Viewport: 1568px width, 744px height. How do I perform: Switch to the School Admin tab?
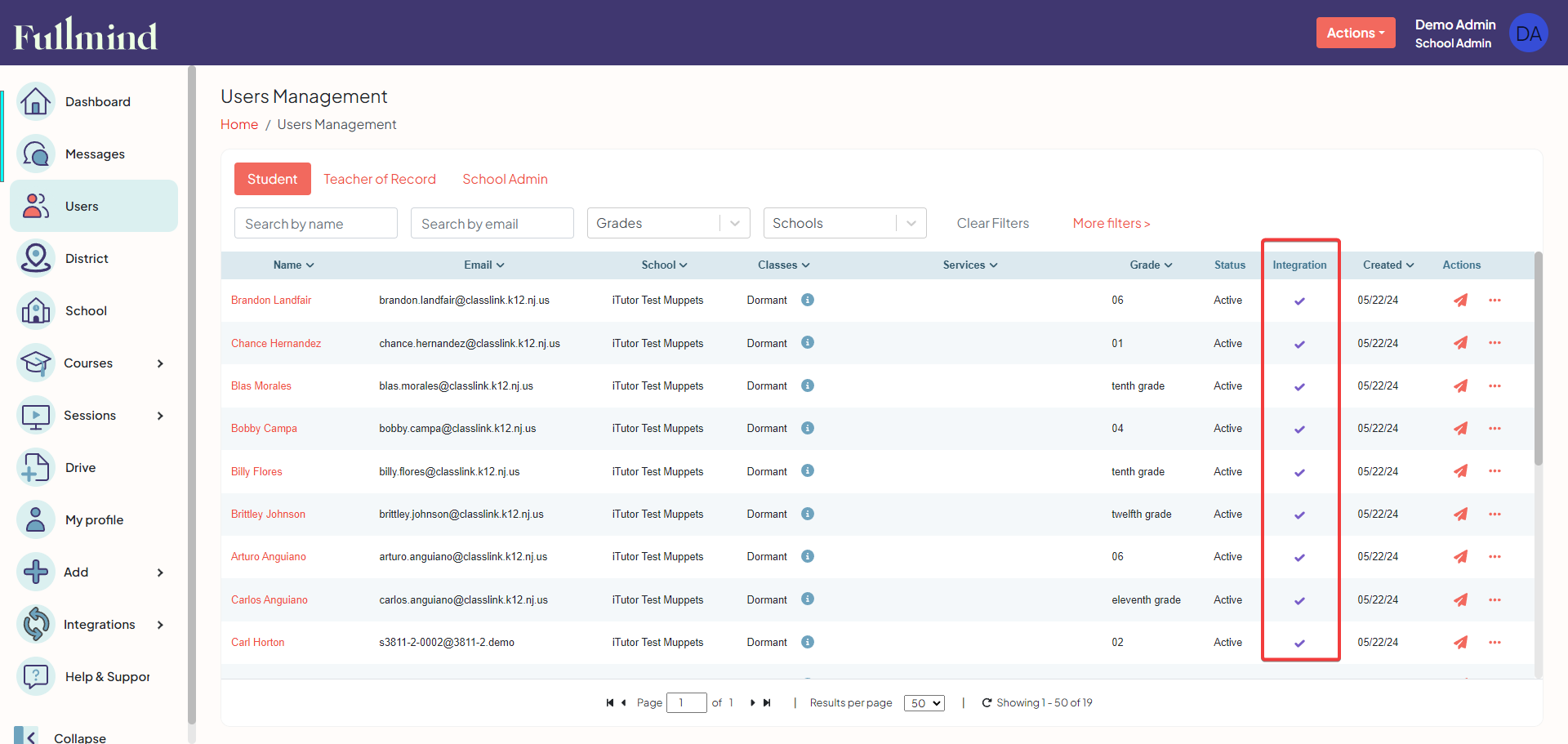tap(505, 179)
